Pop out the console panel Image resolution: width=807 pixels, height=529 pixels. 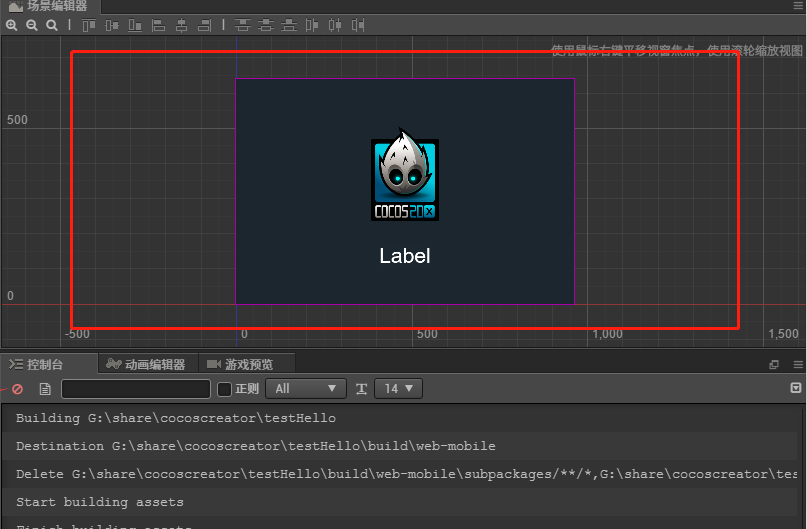[x=773, y=365]
